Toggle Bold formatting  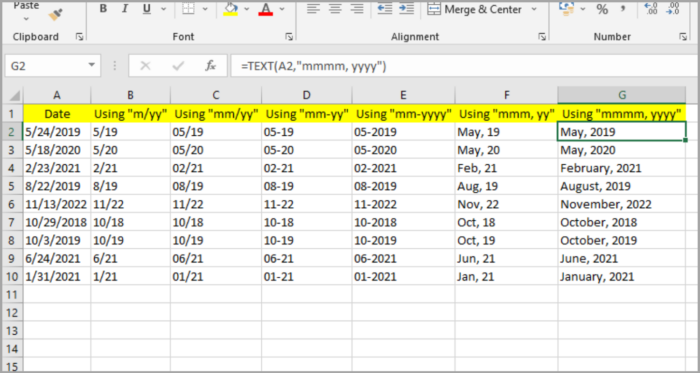tap(103, 9)
